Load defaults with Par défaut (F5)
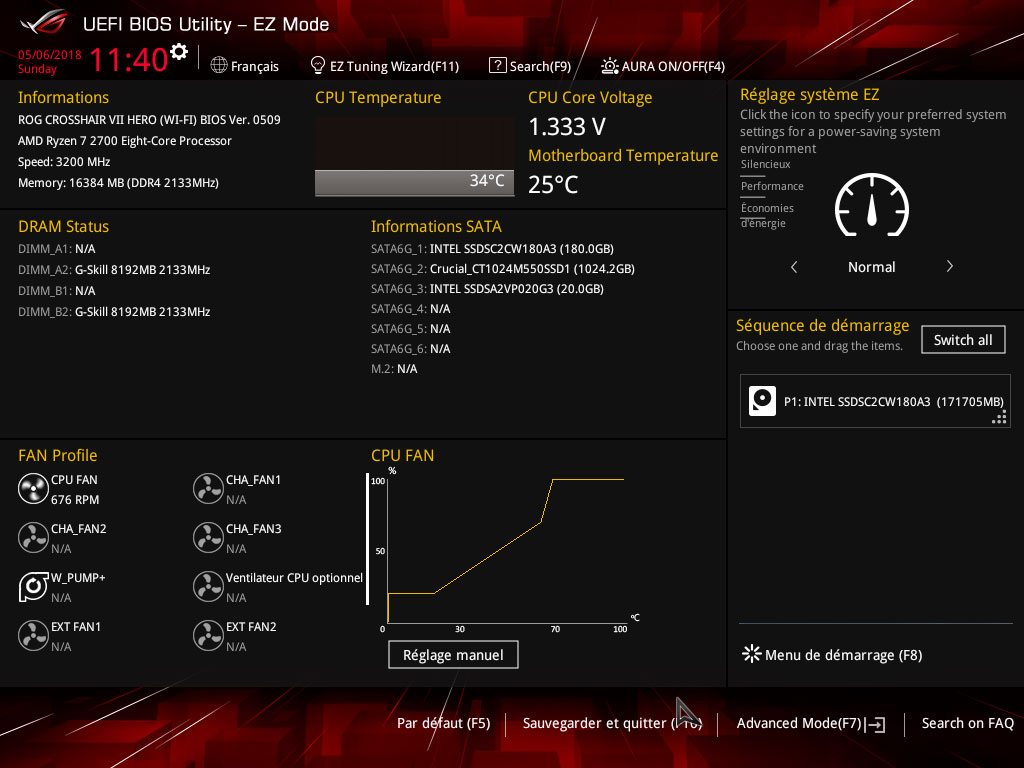The height and width of the screenshot is (768, 1024). (x=443, y=723)
